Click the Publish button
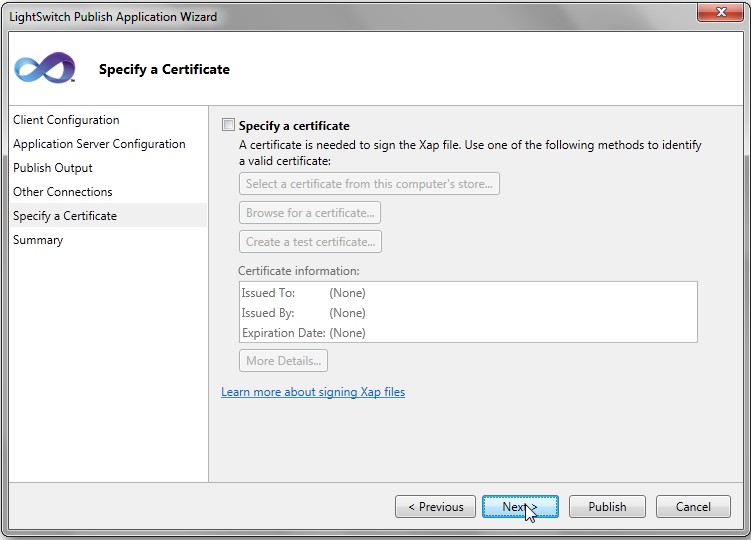This screenshot has width=751, height=540. pos(607,507)
